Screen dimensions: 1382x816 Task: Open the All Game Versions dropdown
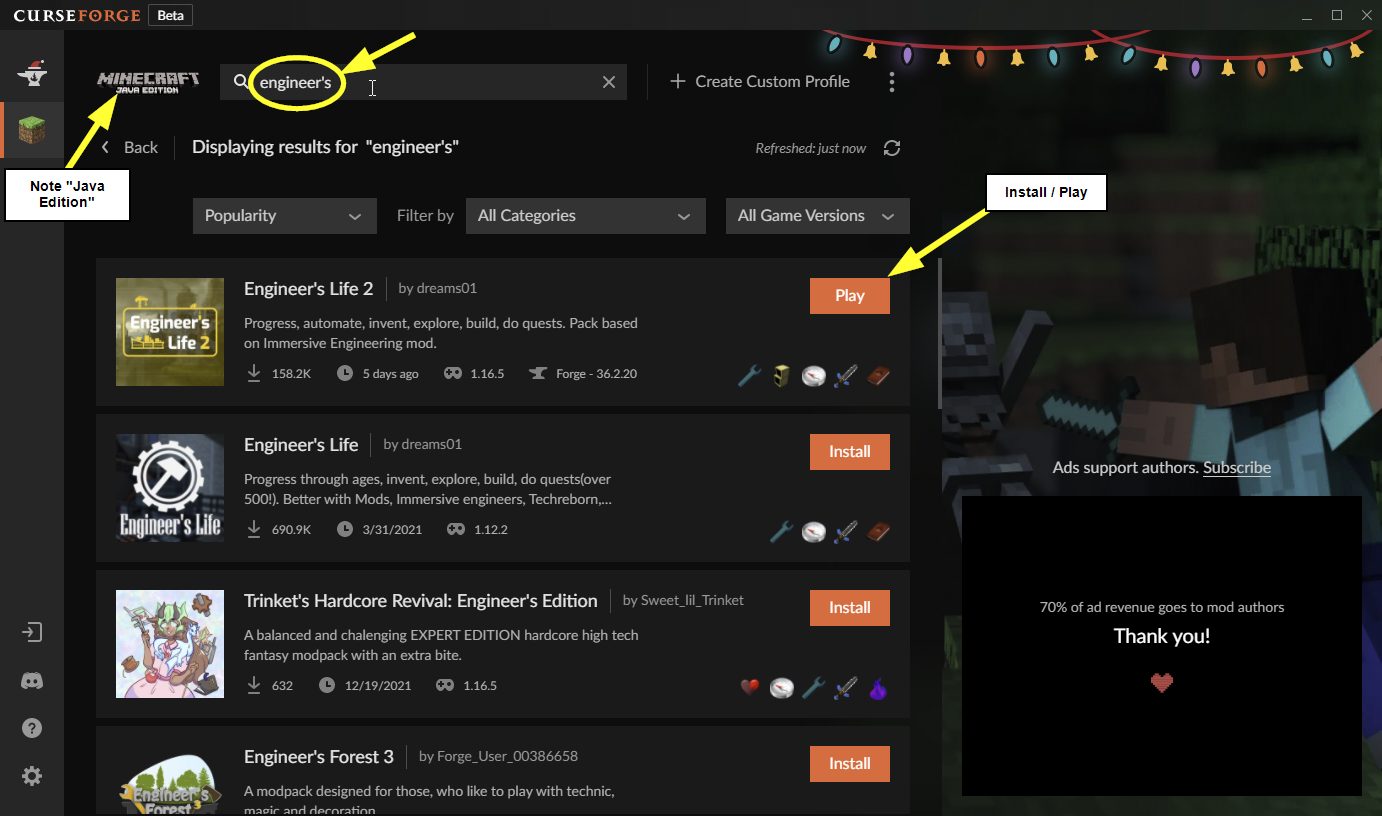pos(817,216)
